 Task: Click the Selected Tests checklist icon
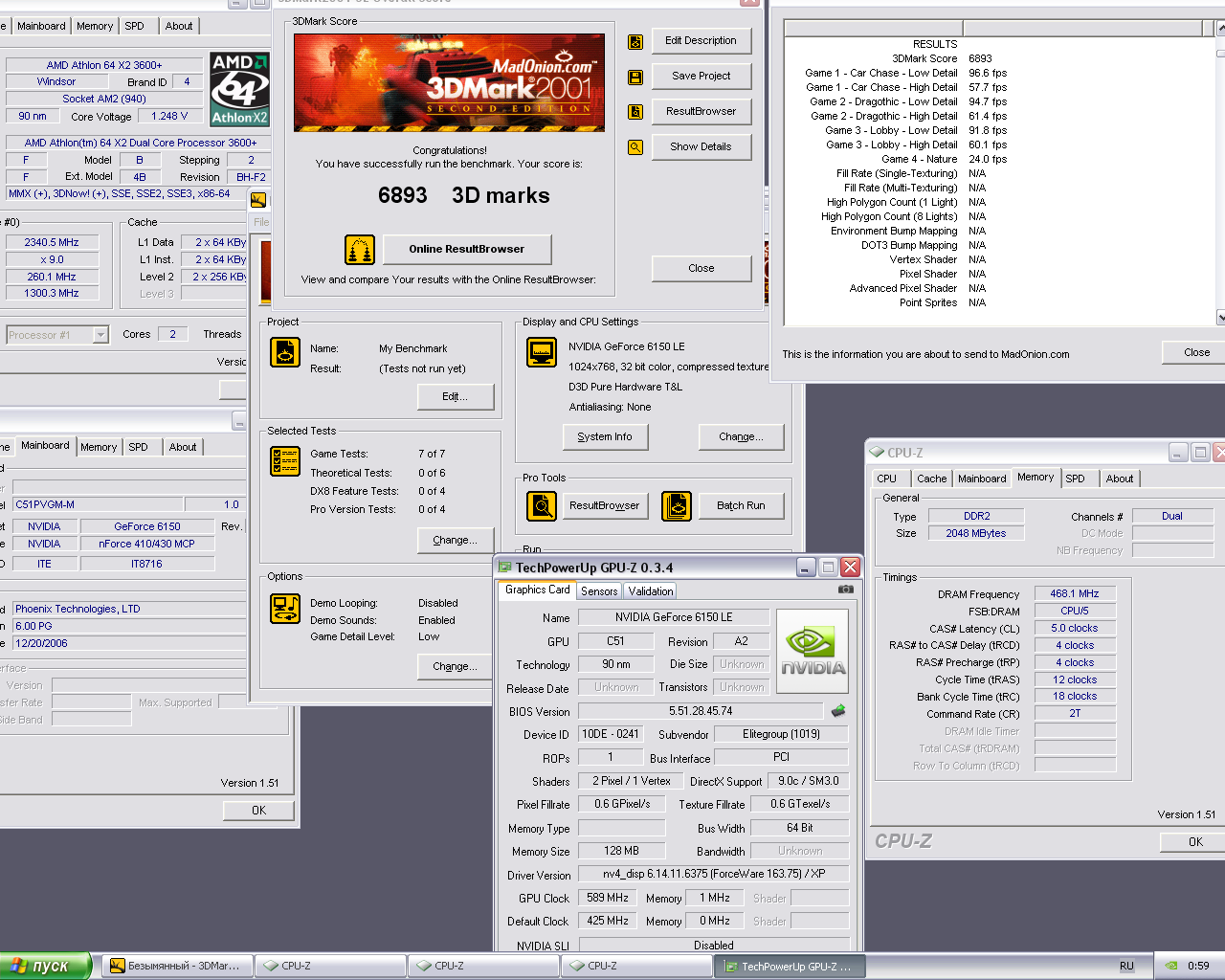point(285,461)
